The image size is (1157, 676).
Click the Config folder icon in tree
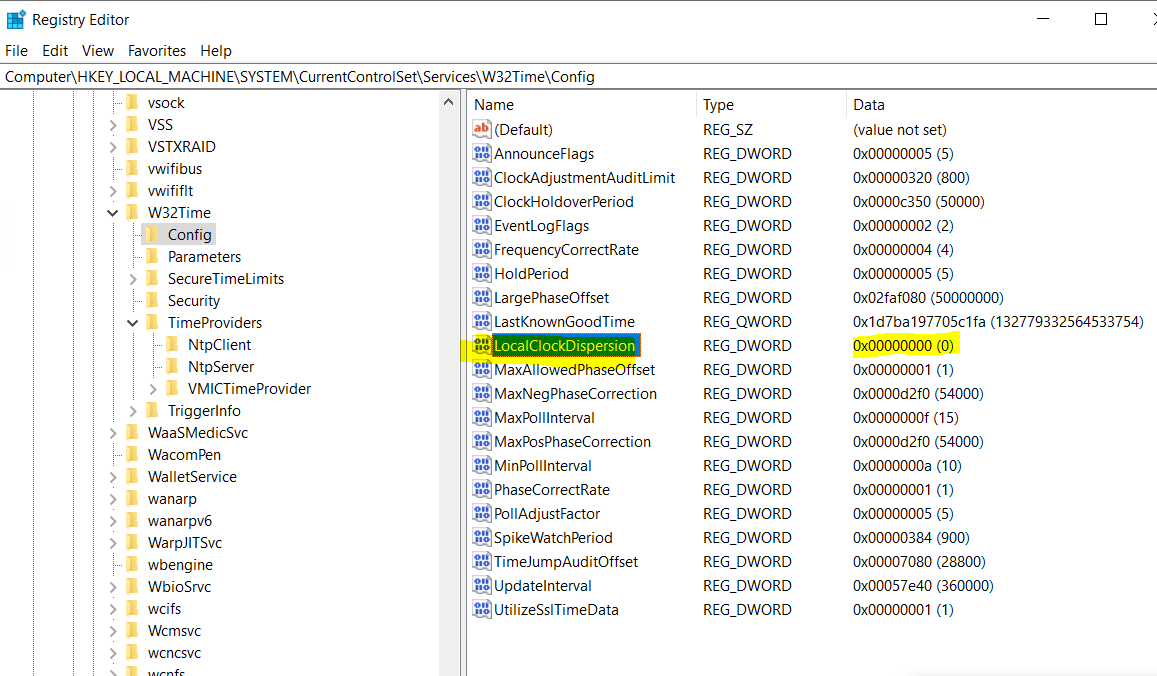[x=153, y=235]
